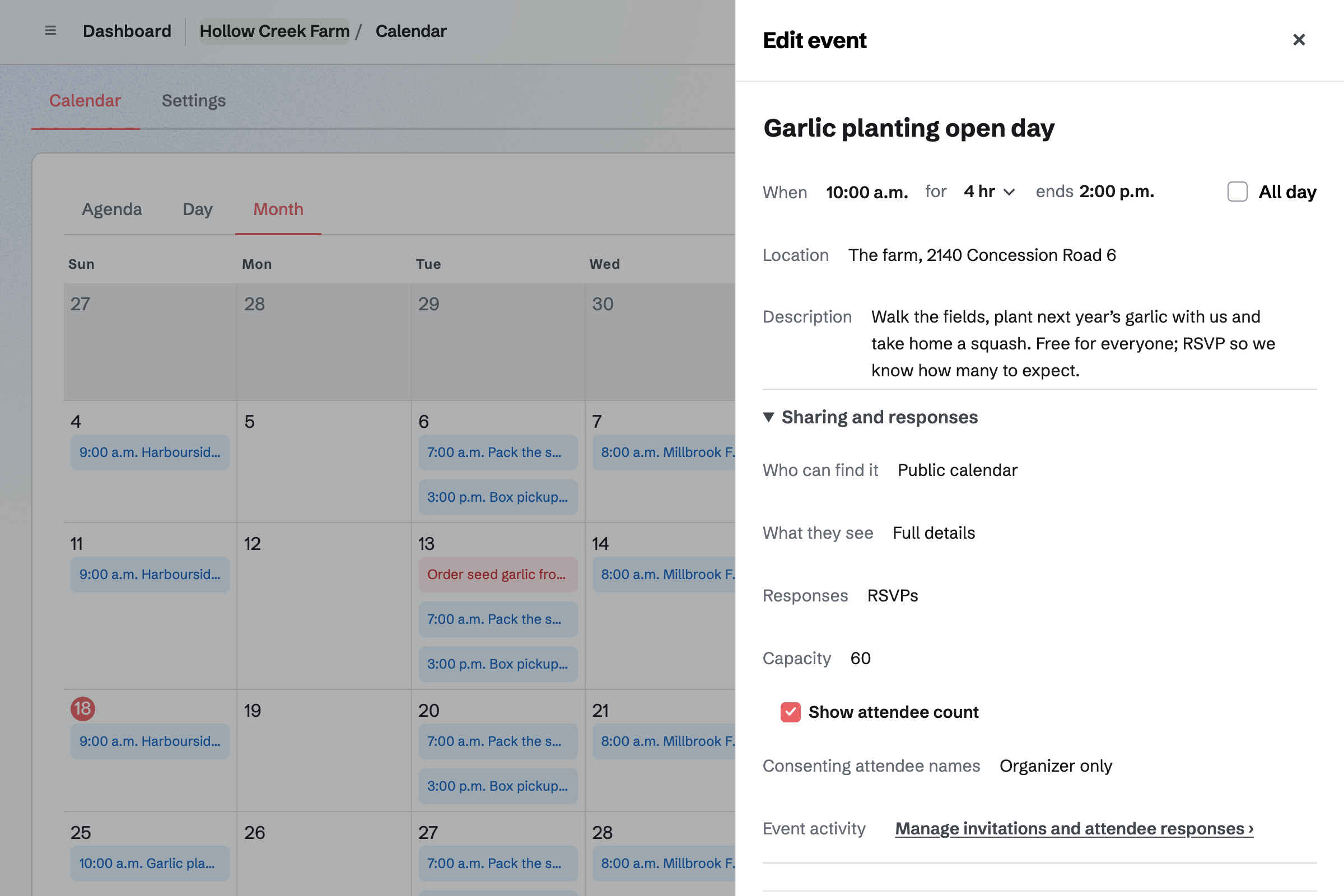Select the Agenda view tab

tap(112, 209)
